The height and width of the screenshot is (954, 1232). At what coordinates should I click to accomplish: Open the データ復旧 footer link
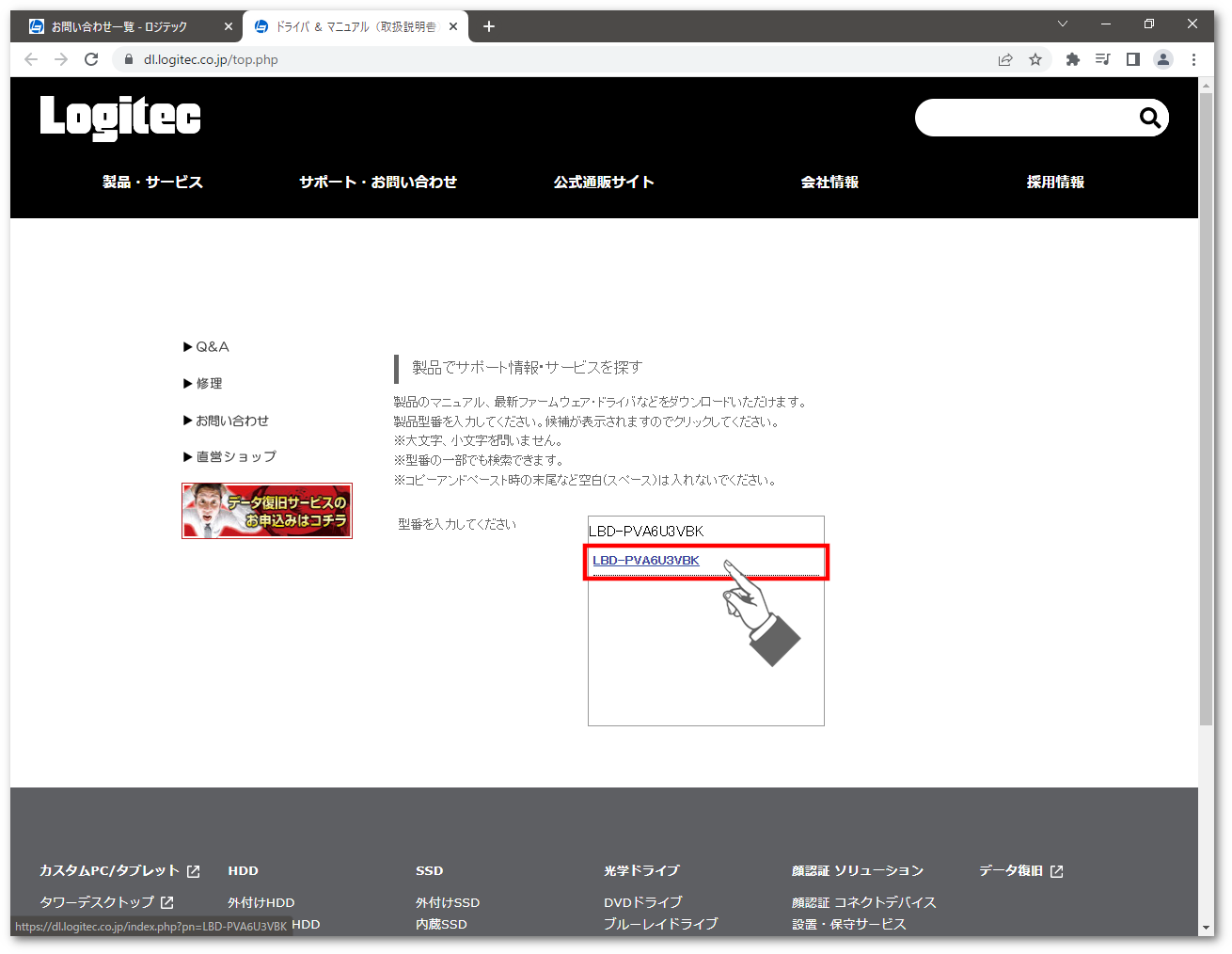point(1011,870)
